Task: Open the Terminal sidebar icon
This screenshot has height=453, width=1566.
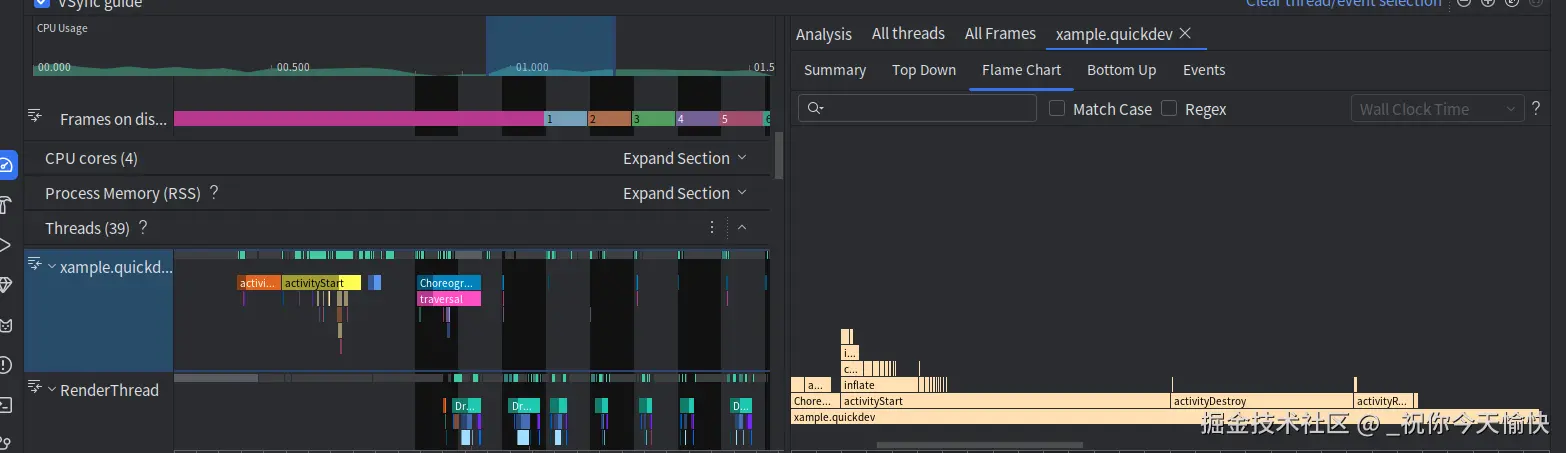Action: (x=5, y=405)
